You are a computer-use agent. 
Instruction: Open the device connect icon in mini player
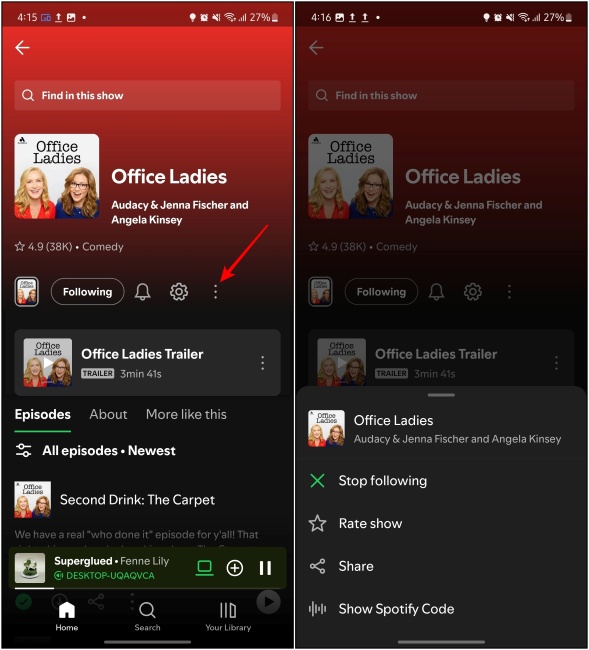click(x=204, y=568)
